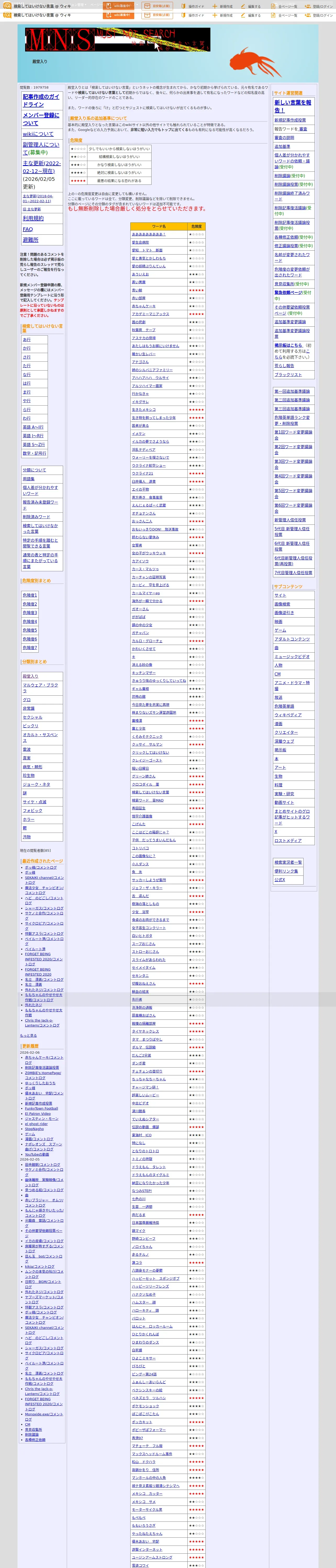The image size is (336, 1568).
Task: Open the 危険度1 summary link
Action: [x=30, y=595]
